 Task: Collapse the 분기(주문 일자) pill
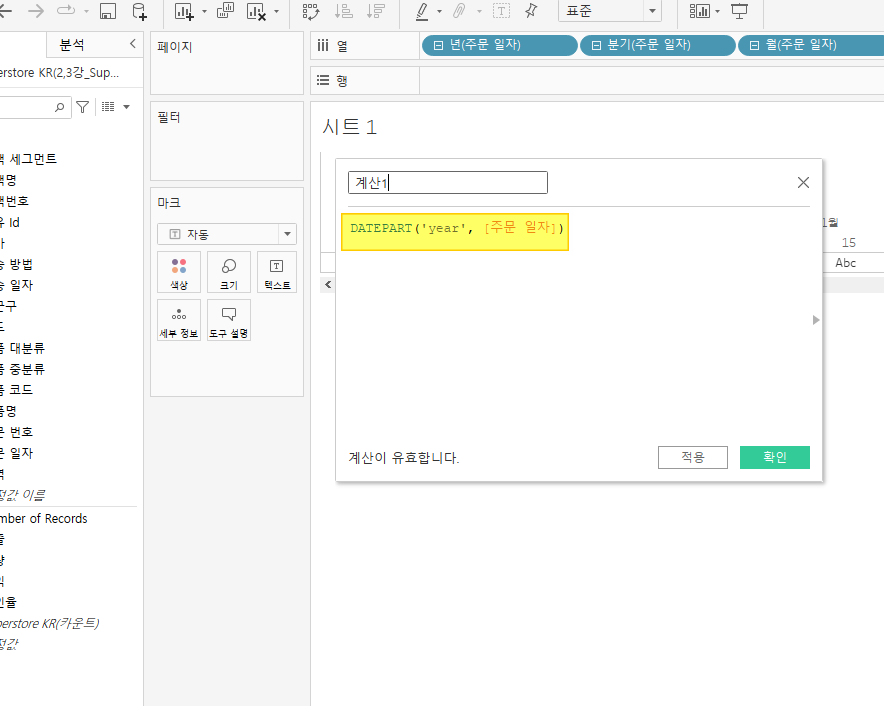[596, 45]
